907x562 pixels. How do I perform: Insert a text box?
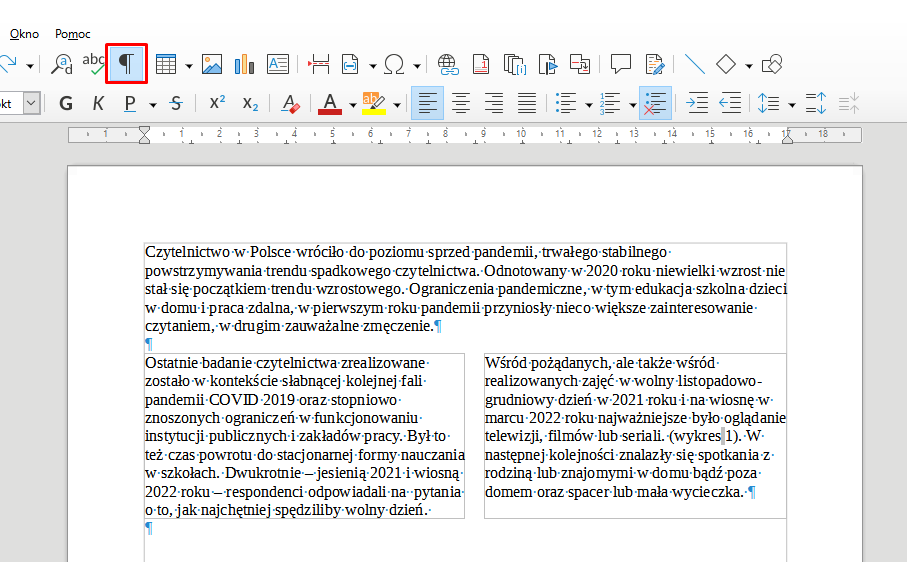[278, 64]
